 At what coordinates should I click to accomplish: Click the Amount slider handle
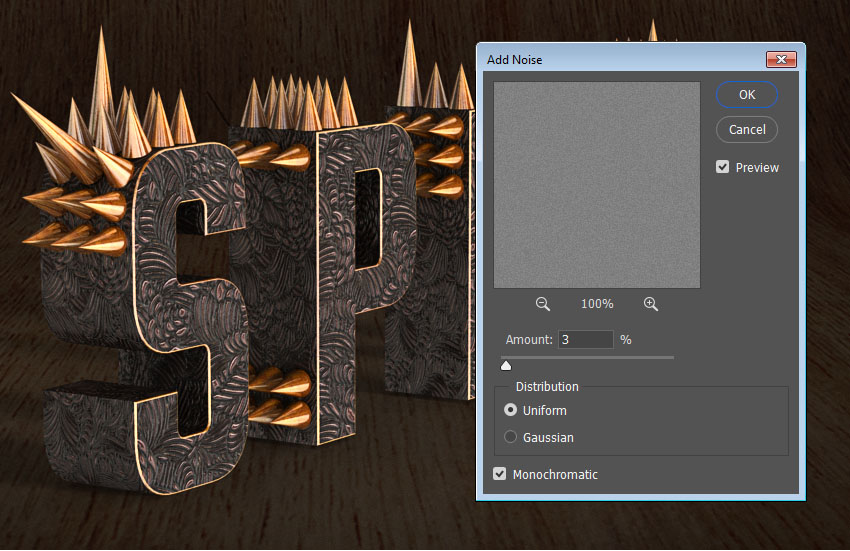506,366
